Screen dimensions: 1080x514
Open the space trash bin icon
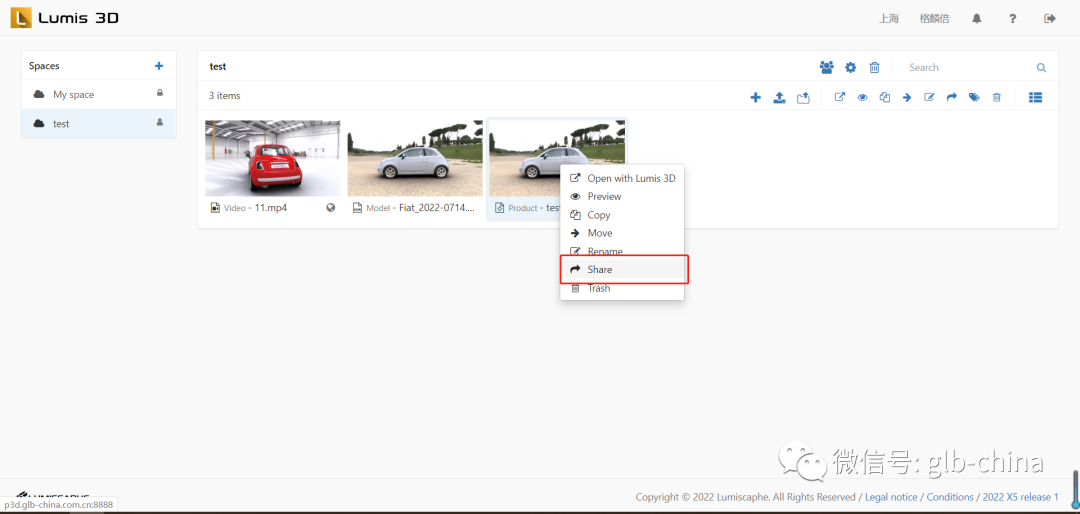tap(874, 67)
